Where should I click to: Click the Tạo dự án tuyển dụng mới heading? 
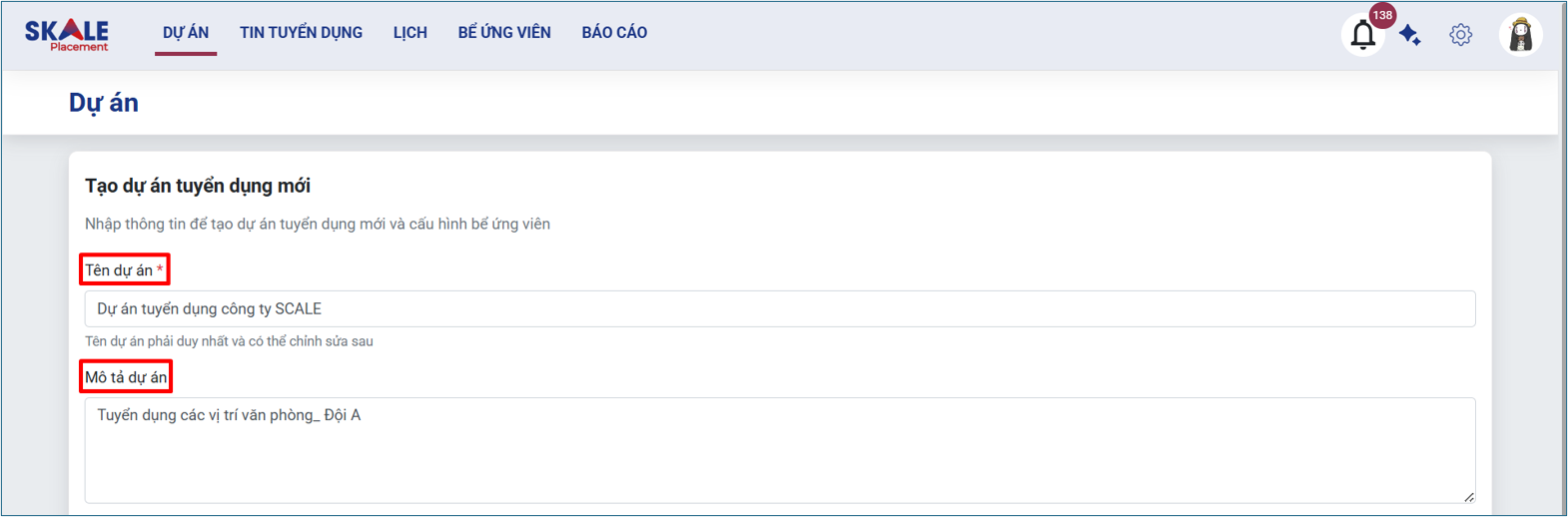198,186
